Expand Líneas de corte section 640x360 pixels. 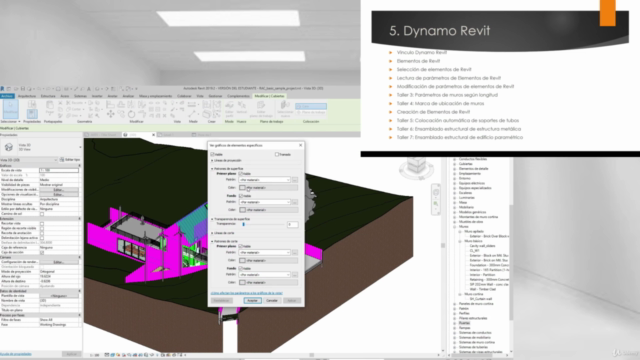coord(212,233)
